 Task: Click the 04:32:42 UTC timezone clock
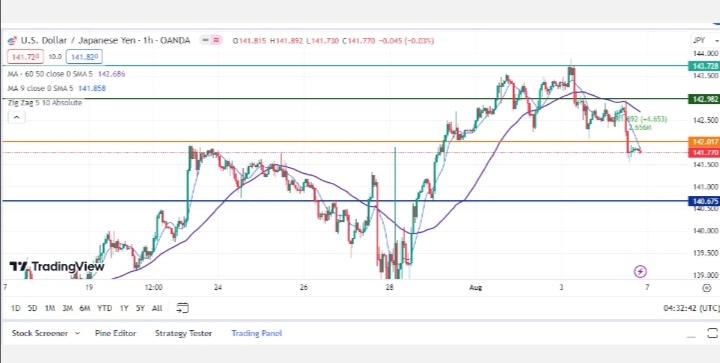click(692, 308)
